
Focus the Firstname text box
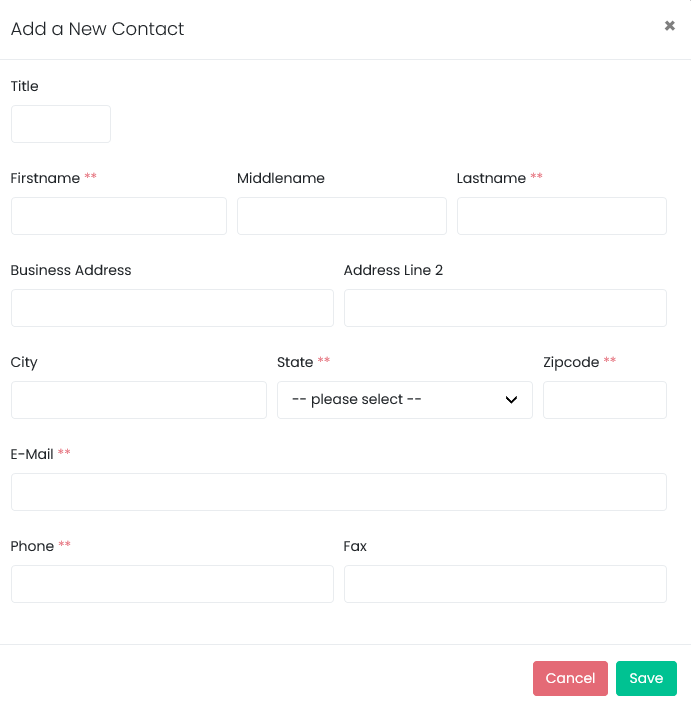119,216
